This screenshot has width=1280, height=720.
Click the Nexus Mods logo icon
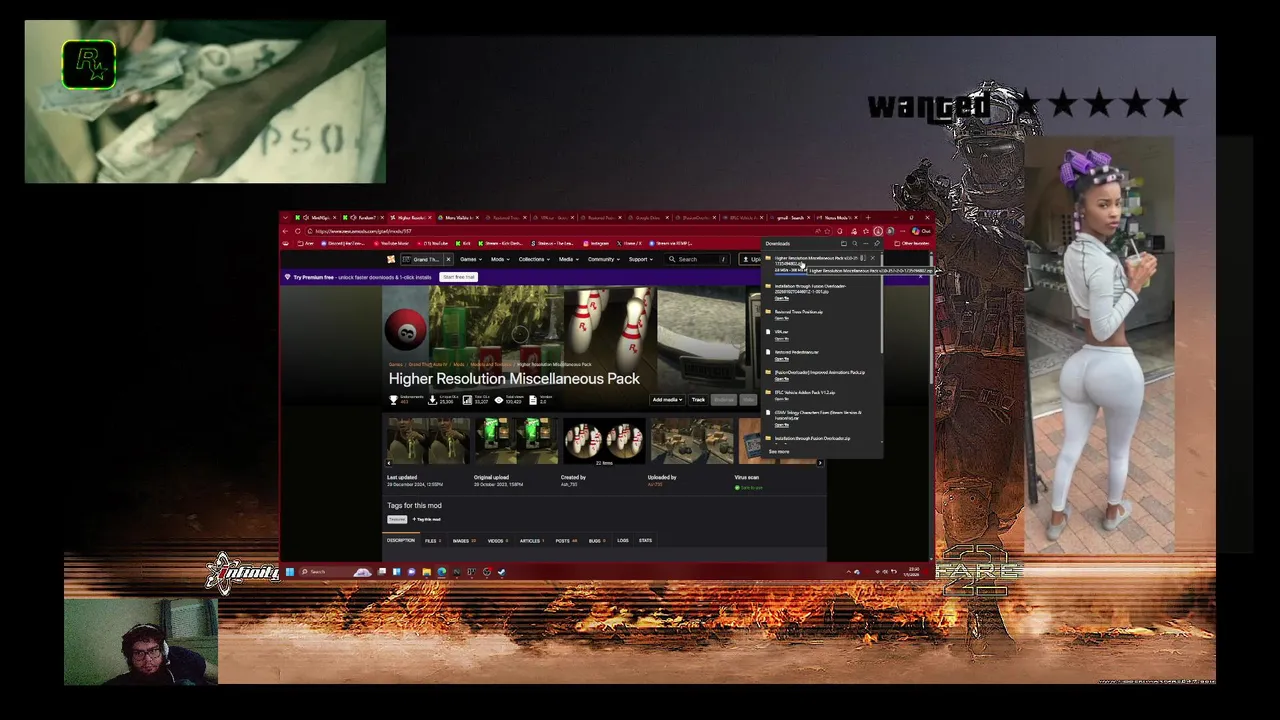[391, 259]
